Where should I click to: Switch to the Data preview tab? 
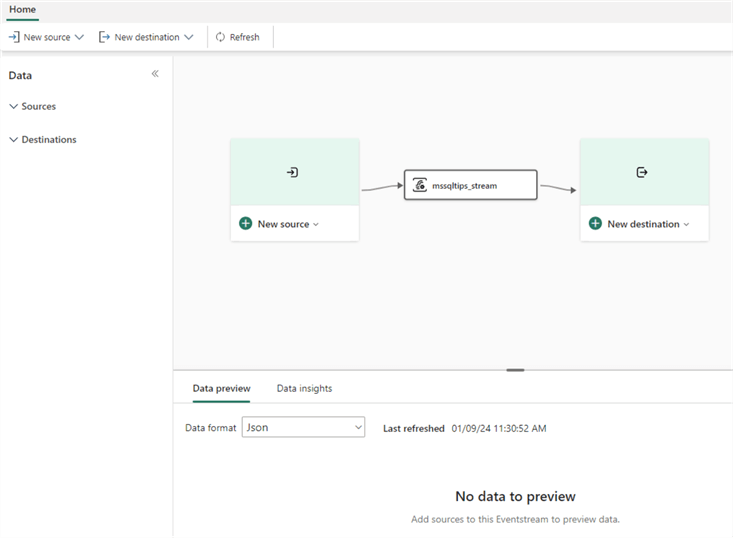222,388
